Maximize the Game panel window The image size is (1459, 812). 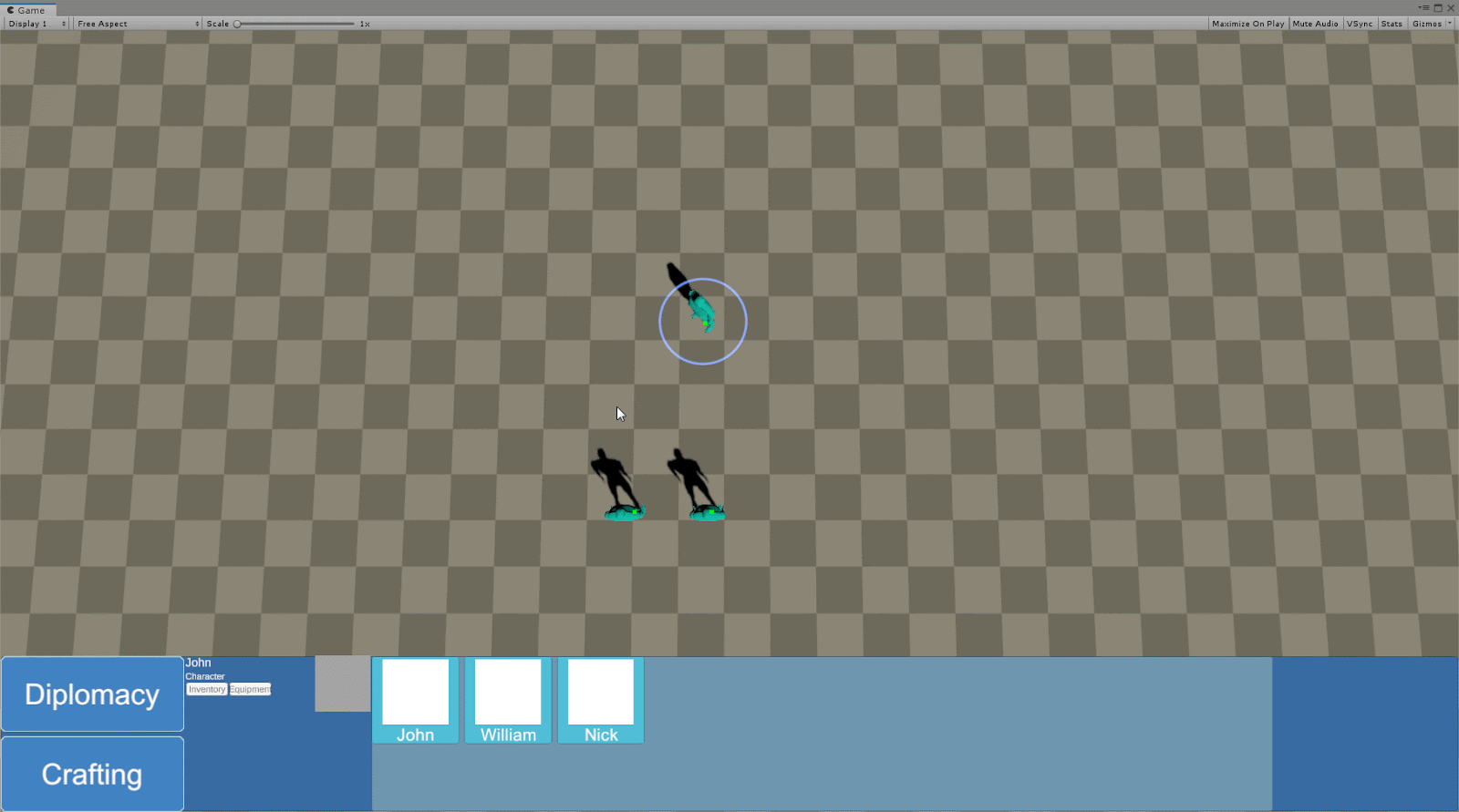click(1438, 8)
